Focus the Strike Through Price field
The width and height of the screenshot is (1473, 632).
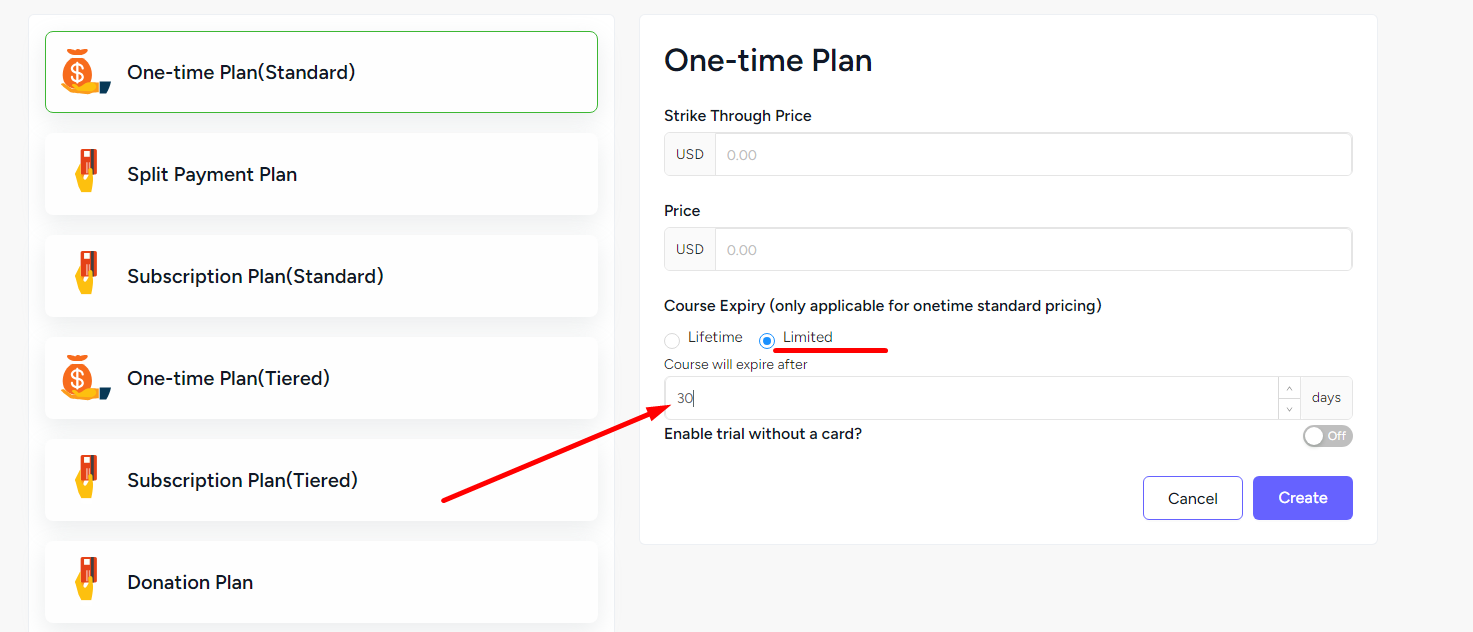click(x=1033, y=155)
